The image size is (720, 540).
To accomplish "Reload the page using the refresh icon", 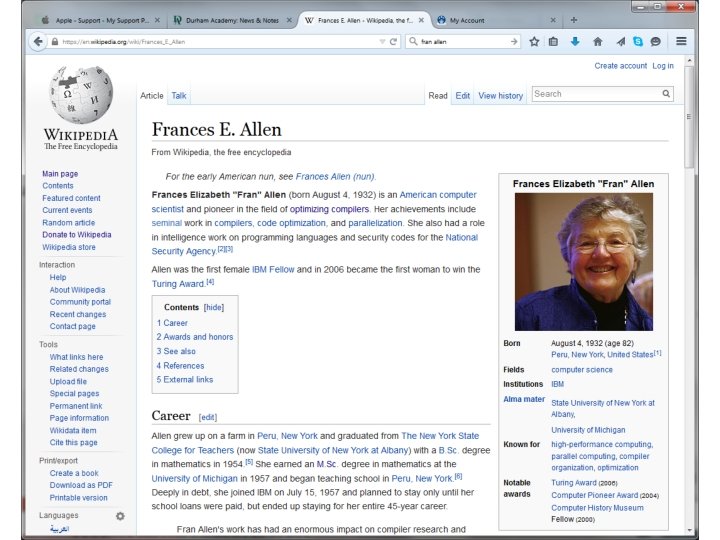I will point(394,41).
